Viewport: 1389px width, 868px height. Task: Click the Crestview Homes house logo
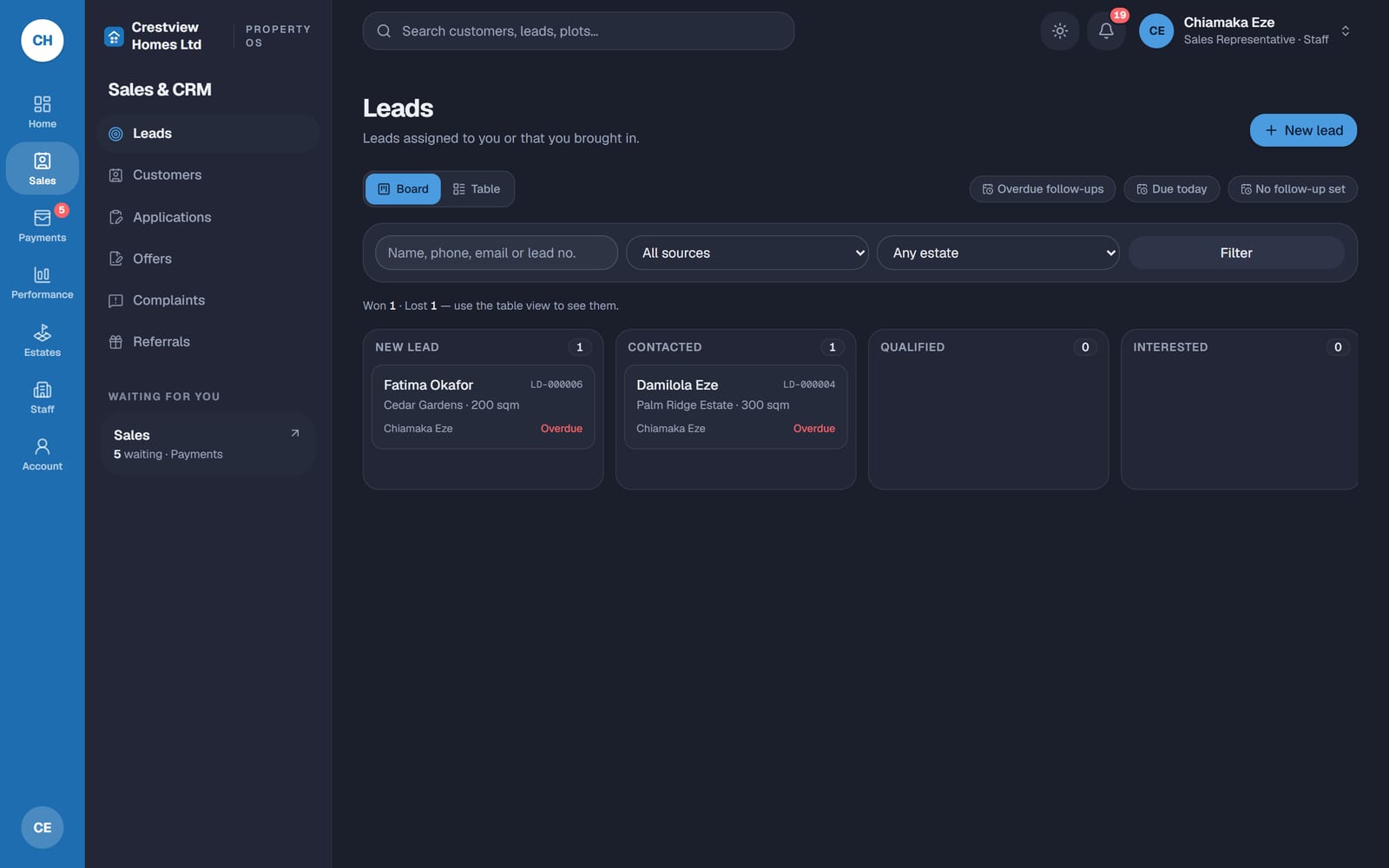(114, 36)
